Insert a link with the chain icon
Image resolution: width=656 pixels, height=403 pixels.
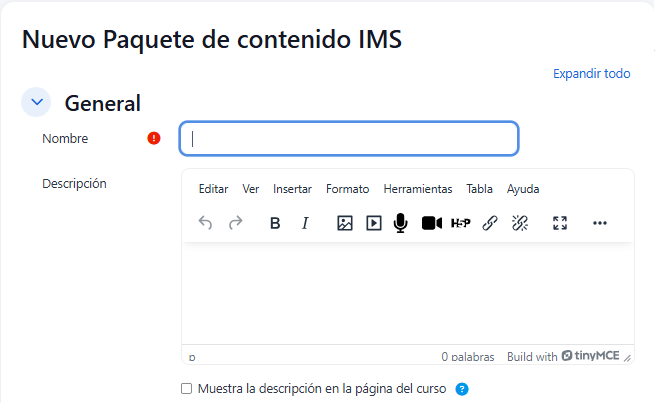(x=490, y=223)
